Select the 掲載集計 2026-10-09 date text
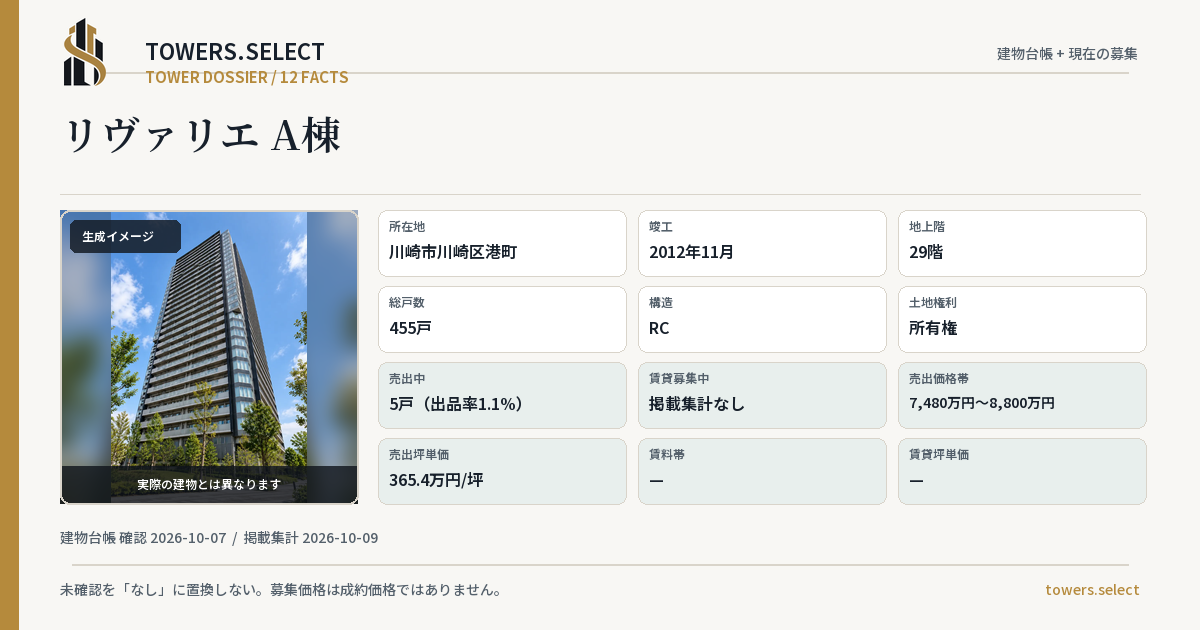 coord(311,538)
